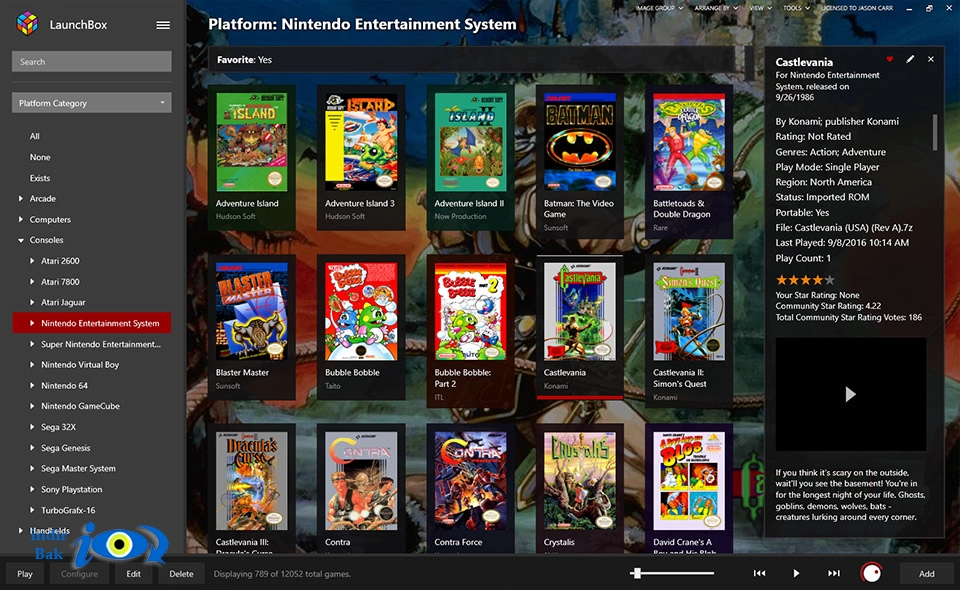Select Nintendo Virtual Boy platform
Viewport: 960px width, 590px height.
pyautogui.click(x=80, y=365)
